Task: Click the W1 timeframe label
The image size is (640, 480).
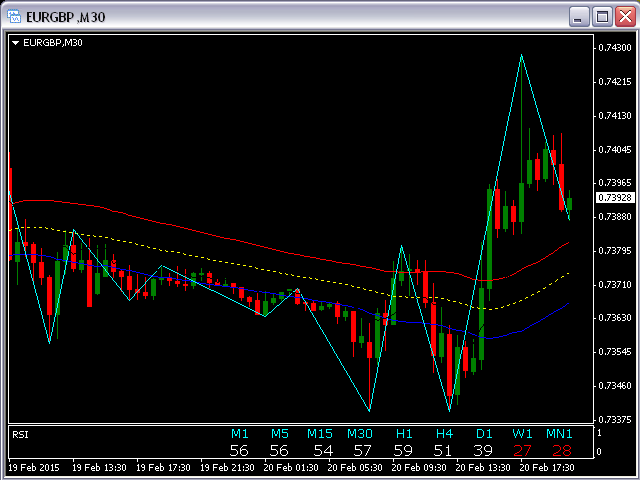Action: coord(522,433)
